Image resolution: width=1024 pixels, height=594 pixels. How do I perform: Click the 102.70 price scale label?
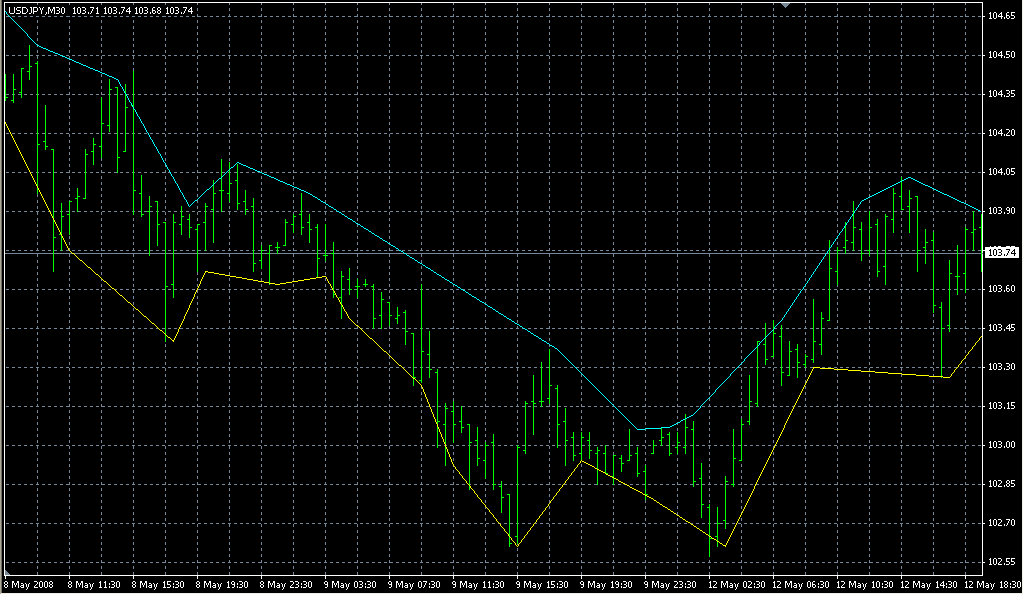pyautogui.click(x=1002, y=523)
